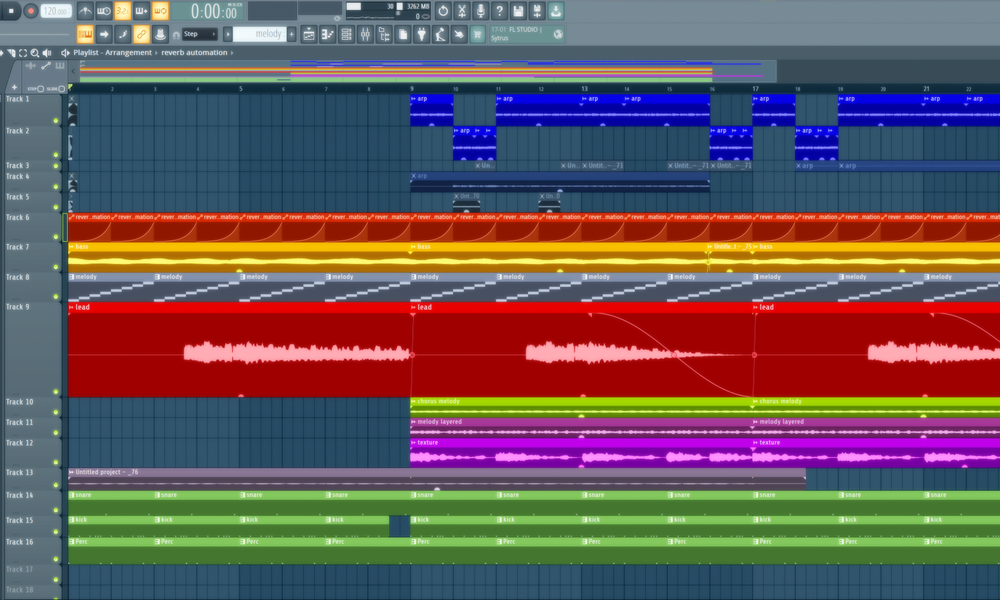The image size is (1000, 600).
Task: Open the plugin picker plug icon
Action: coord(421,34)
